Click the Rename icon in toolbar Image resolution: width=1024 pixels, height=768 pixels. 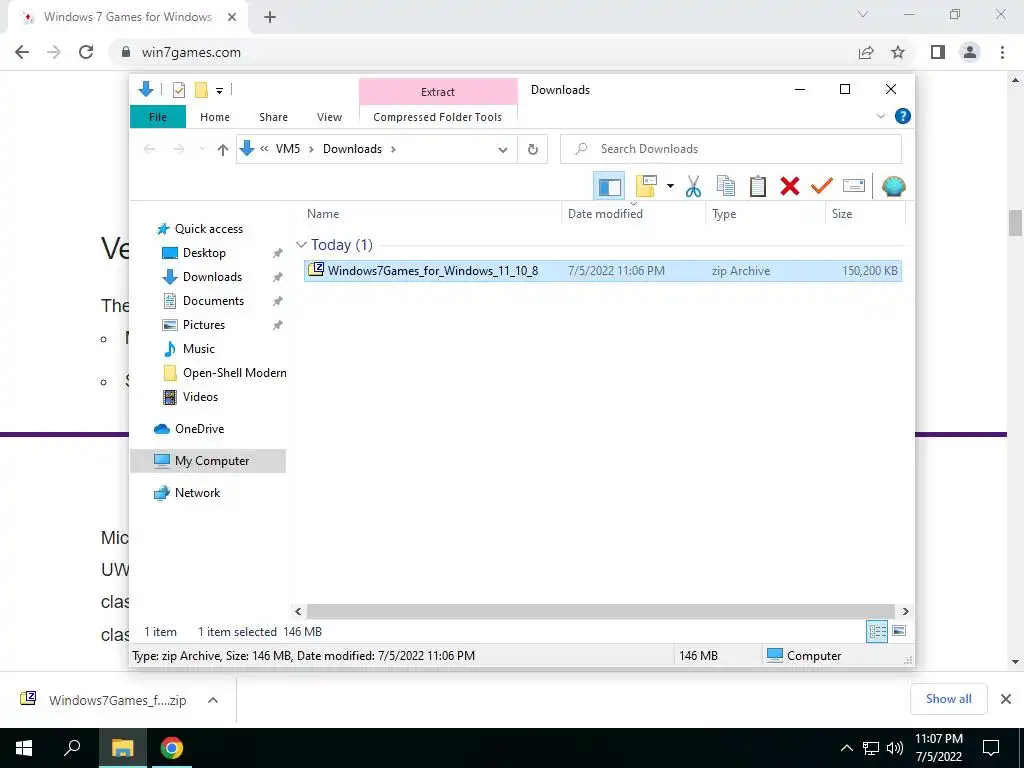tap(854, 187)
